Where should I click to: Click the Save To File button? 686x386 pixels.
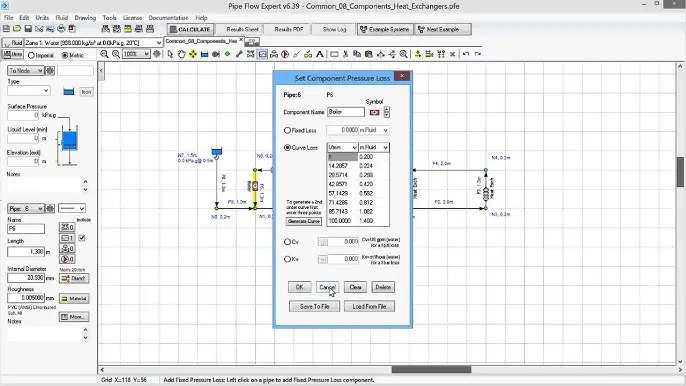315,306
